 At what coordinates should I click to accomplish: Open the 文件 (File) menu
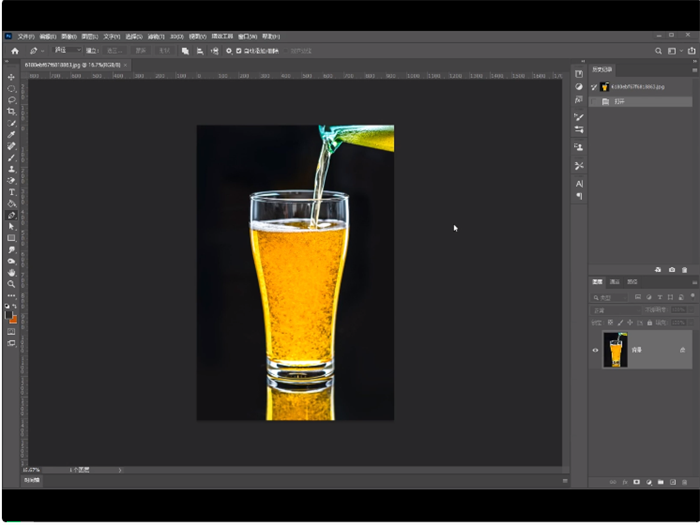pyautogui.click(x=26, y=36)
